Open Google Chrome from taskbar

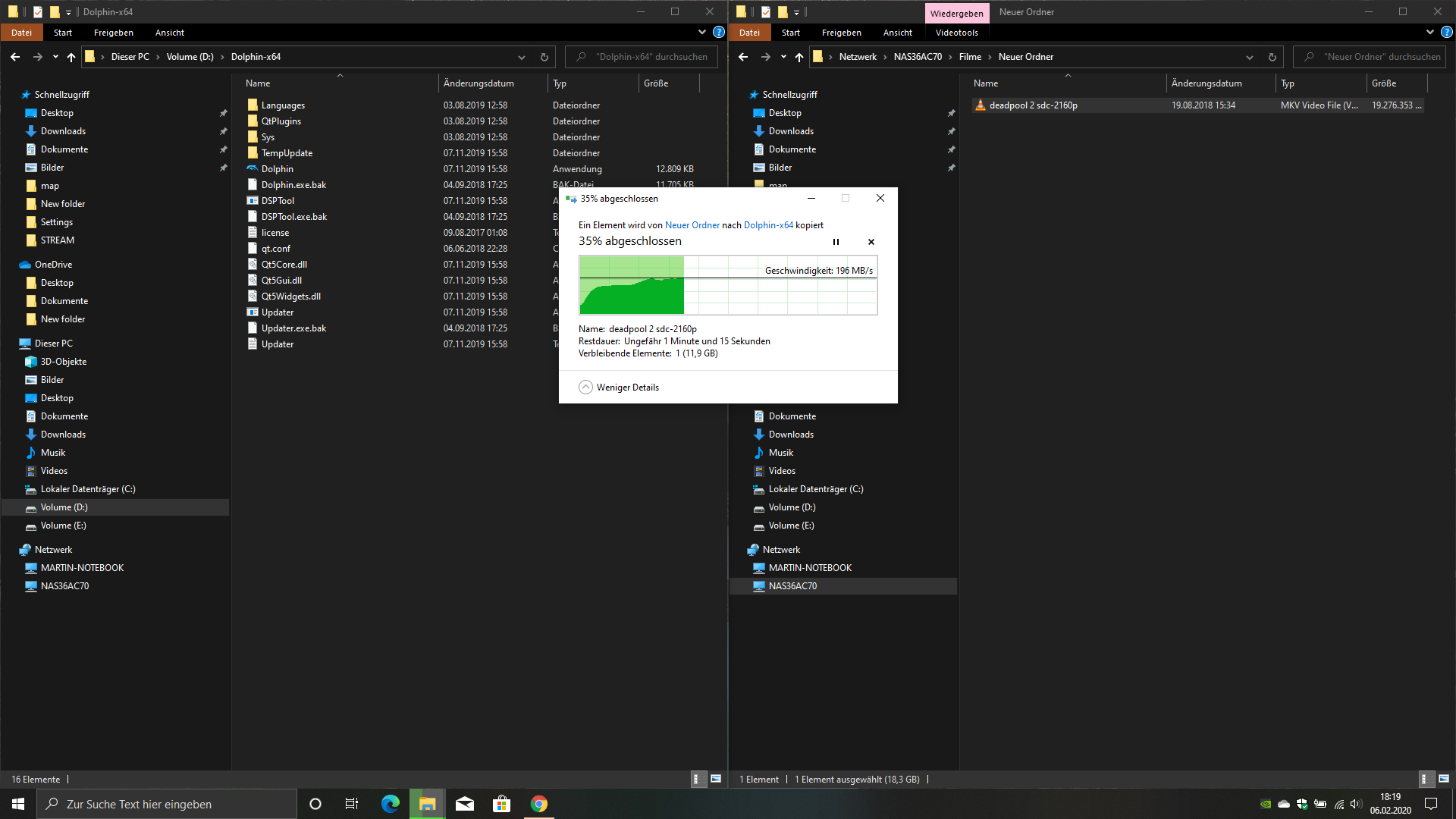pos(538,804)
